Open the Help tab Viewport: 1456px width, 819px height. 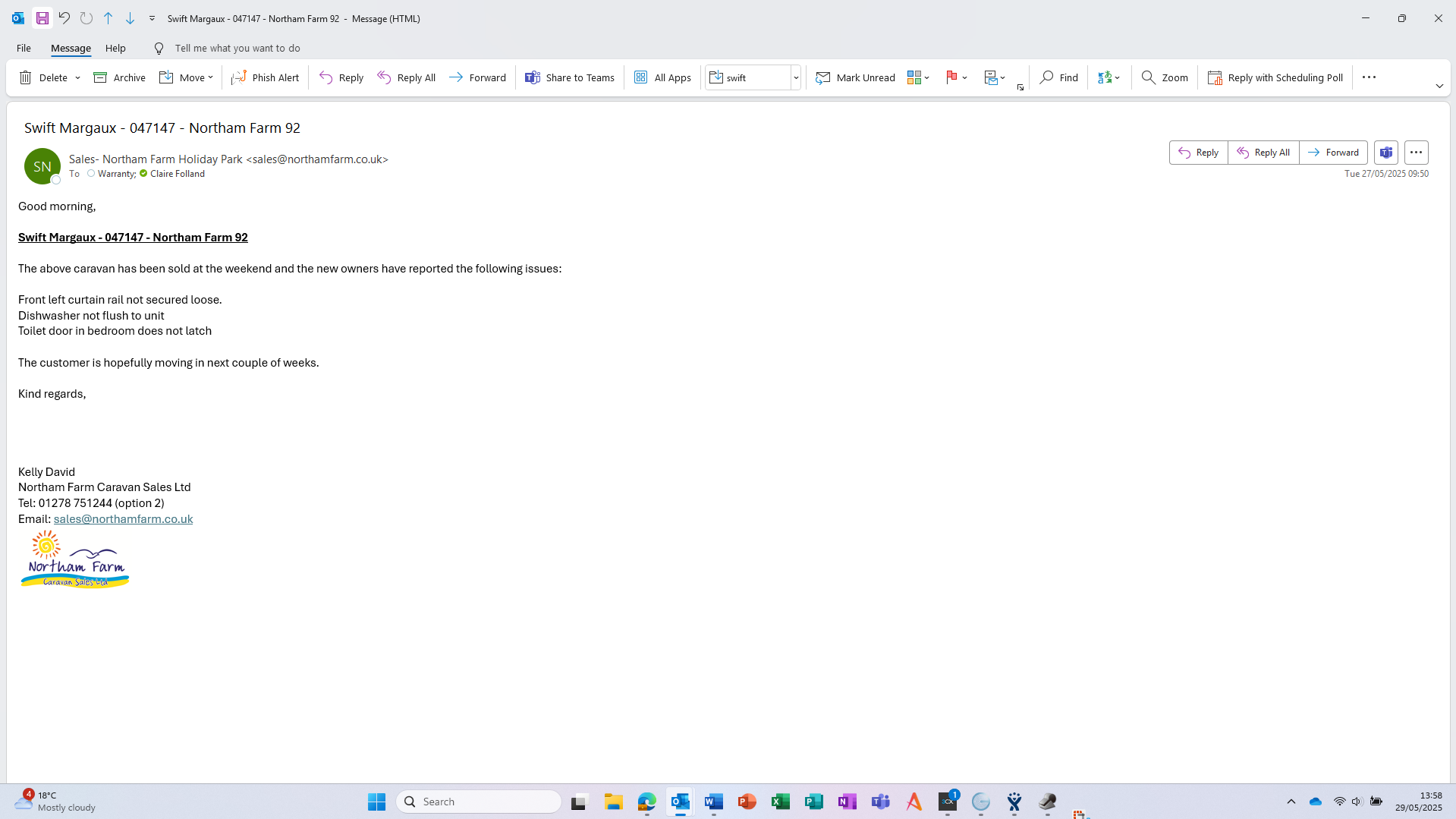coord(115,48)
